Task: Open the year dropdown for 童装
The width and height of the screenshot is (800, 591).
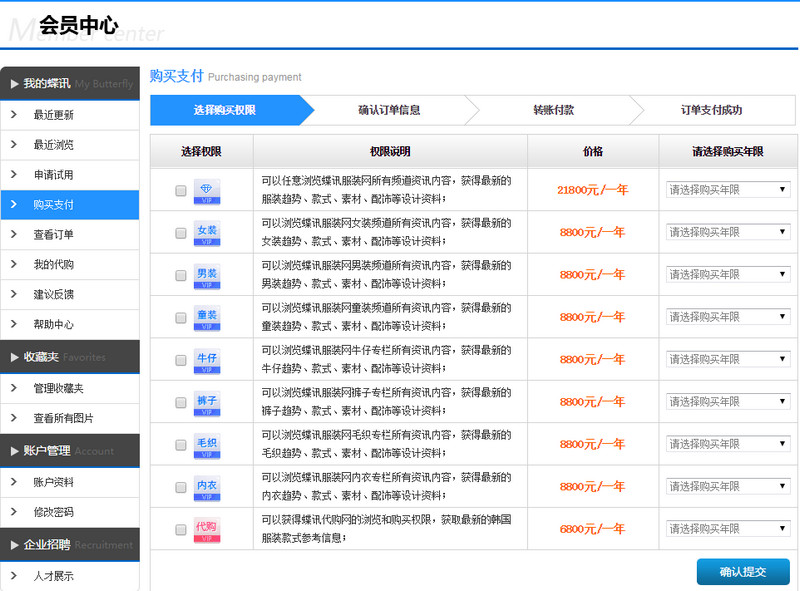Action: click(x=727, y=317)
